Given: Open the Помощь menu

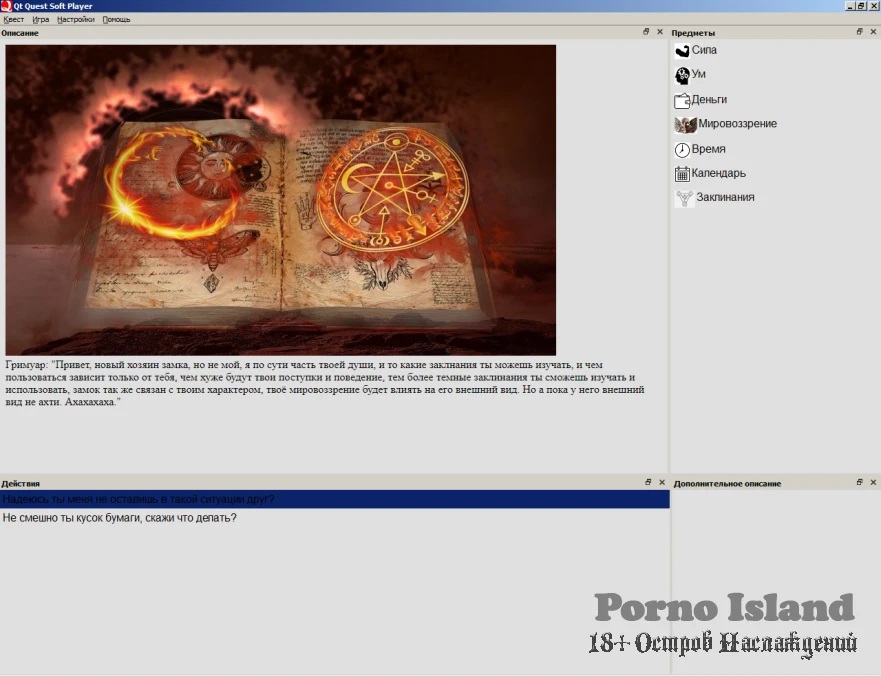Looking at the screenshot, I should coord(116,19).
